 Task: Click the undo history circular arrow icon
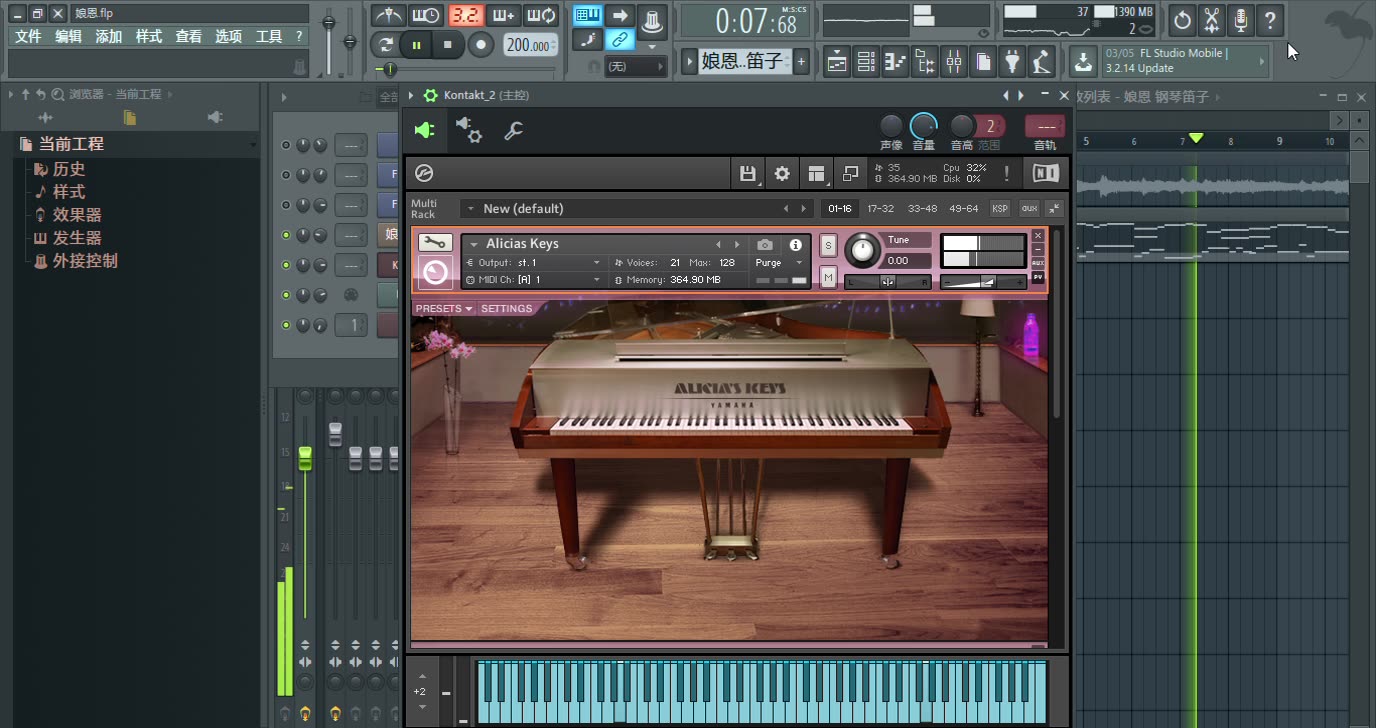(x=1182, y=19)
